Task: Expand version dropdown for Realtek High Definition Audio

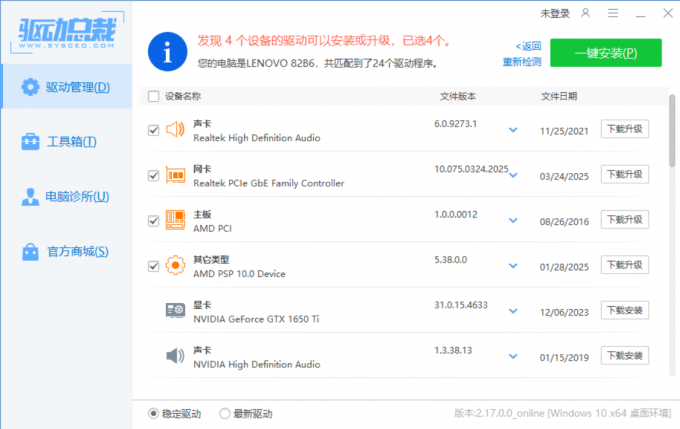Action: pyautogui.click(x=513, y=130)
